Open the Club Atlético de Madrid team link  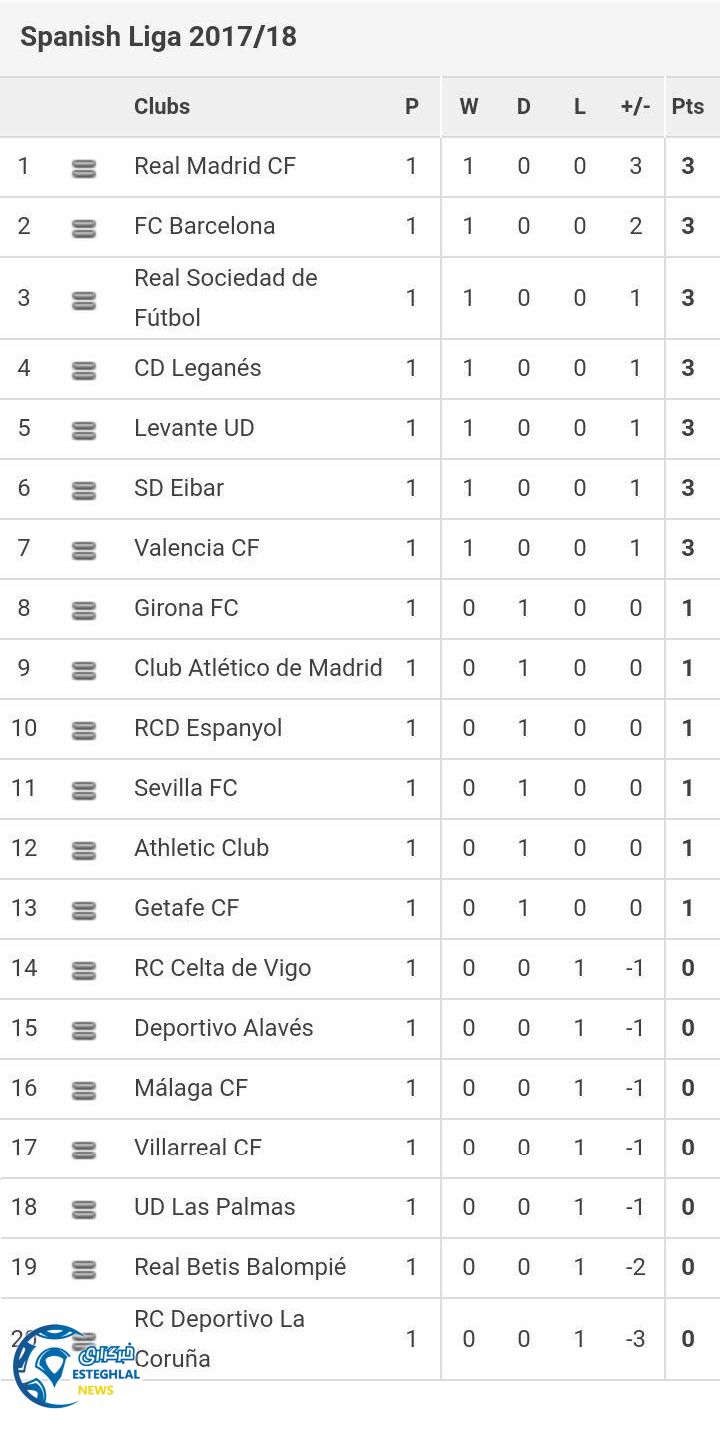click(x=258, y=668)
